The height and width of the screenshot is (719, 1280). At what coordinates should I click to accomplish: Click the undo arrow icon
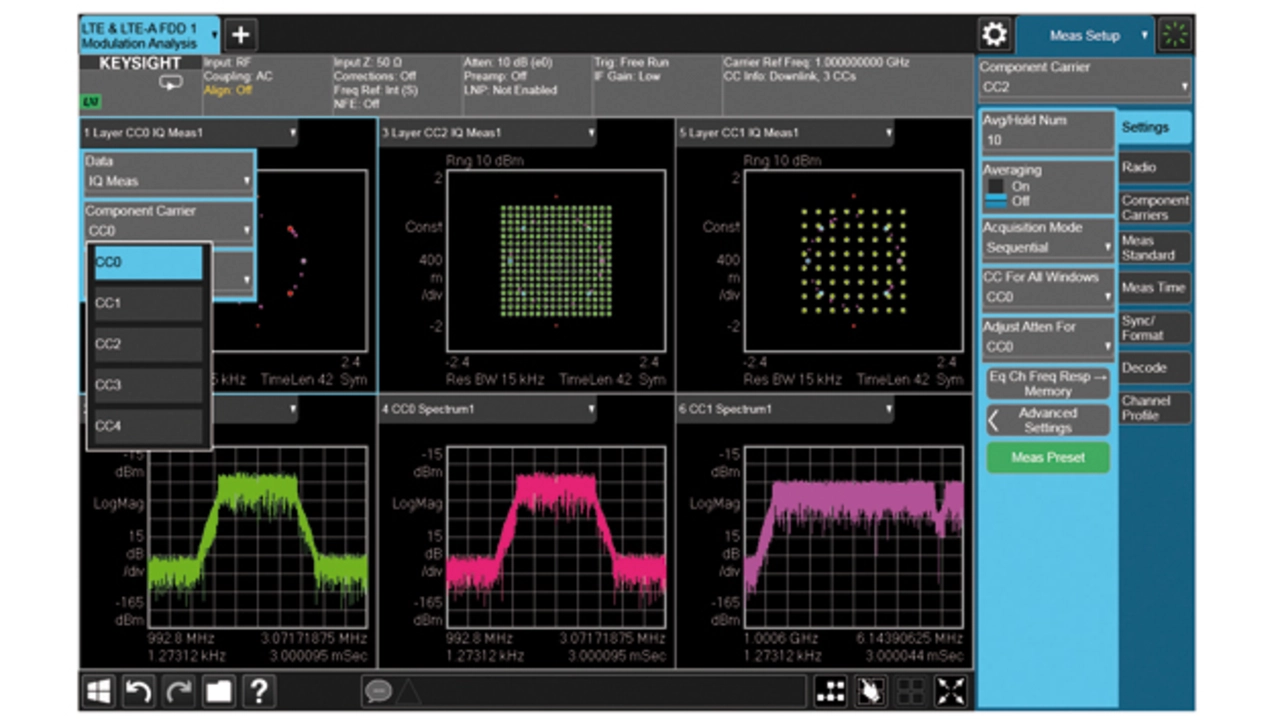click(138, 691)
